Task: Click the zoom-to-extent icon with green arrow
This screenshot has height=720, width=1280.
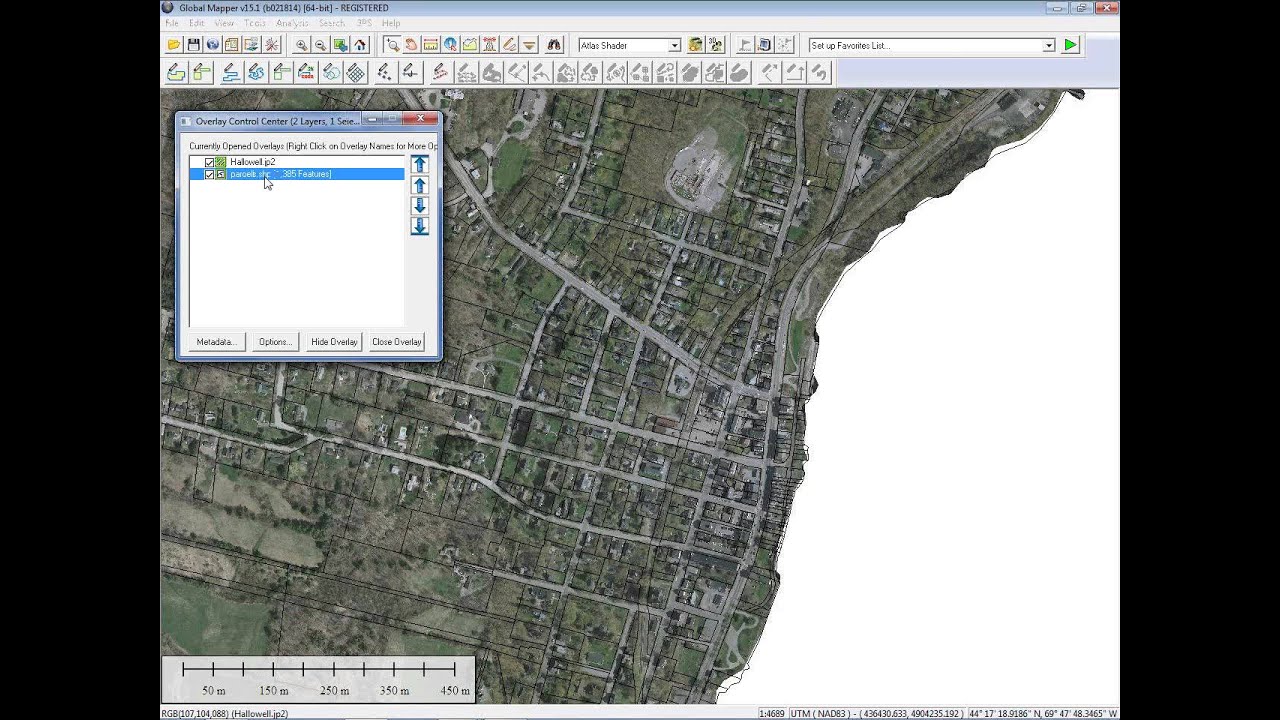Action: 340,45
